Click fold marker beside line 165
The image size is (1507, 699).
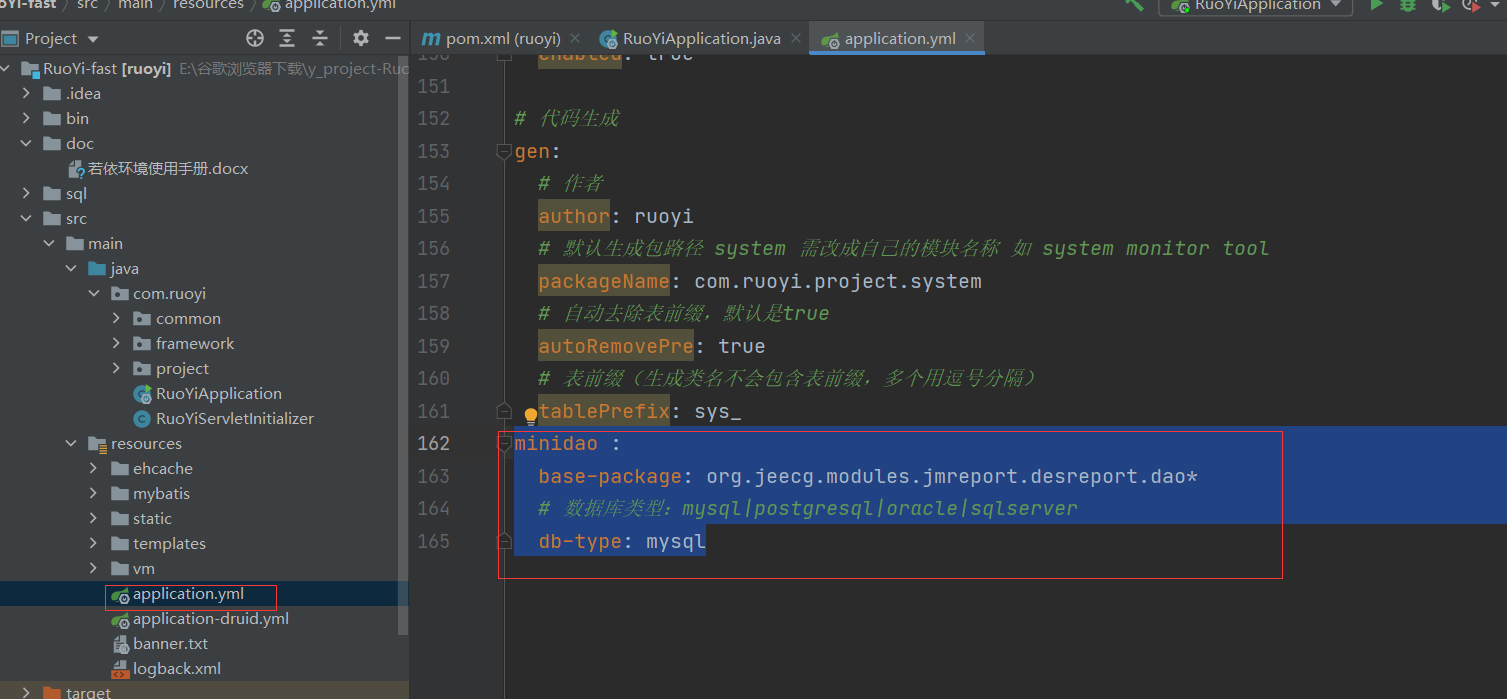pos(505,541)
